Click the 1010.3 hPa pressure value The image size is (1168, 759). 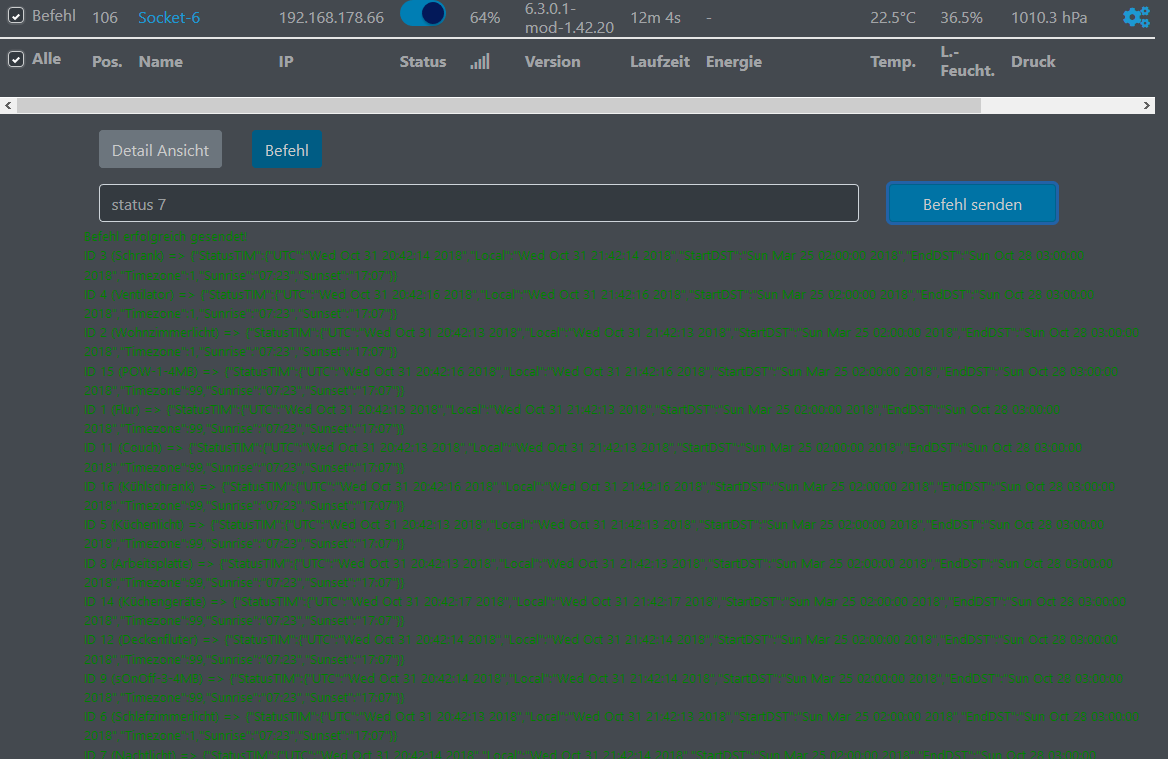[x=1049, y=17]
